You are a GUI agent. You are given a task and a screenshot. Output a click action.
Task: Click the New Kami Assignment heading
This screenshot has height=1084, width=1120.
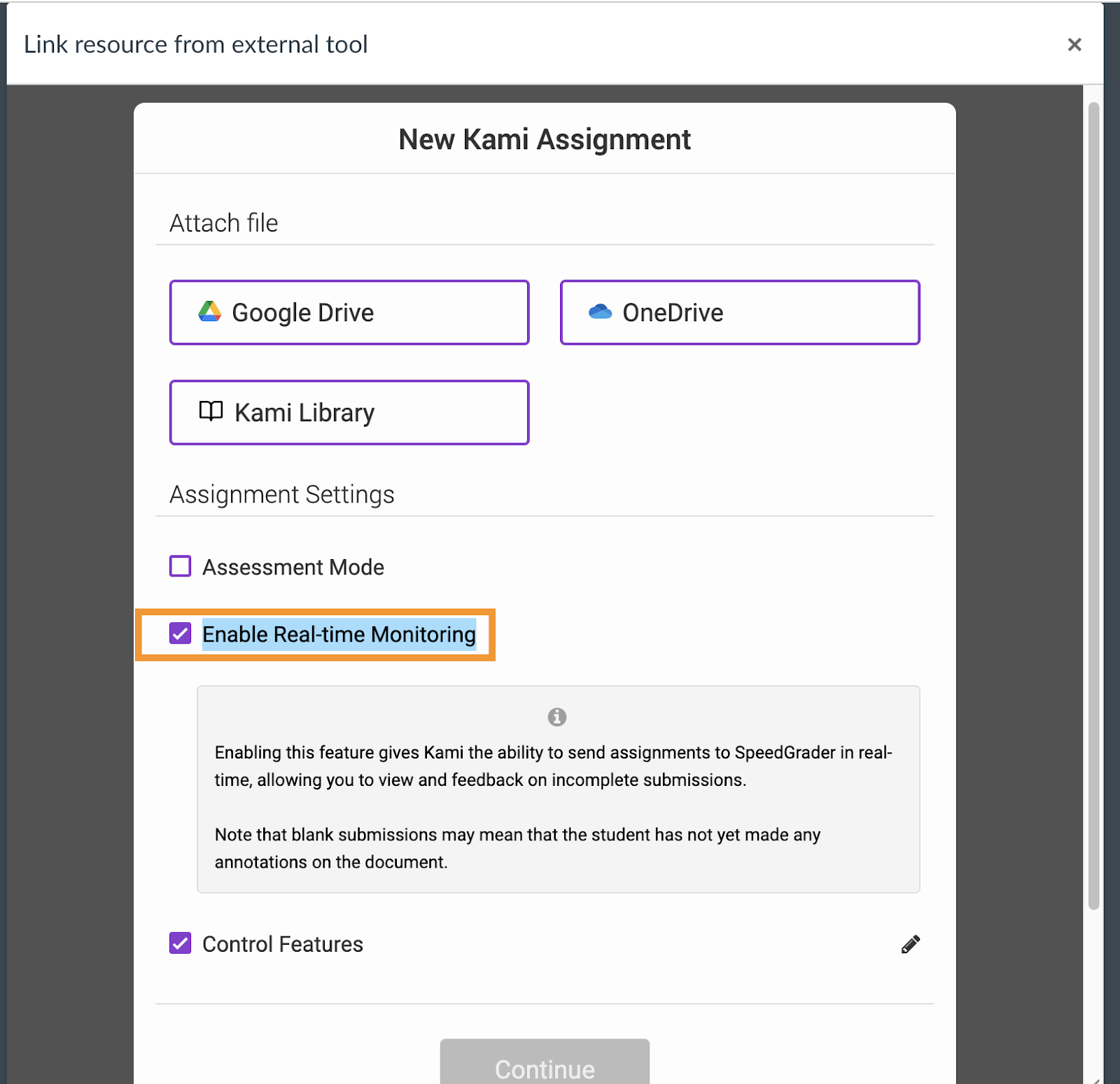point(545,139)
